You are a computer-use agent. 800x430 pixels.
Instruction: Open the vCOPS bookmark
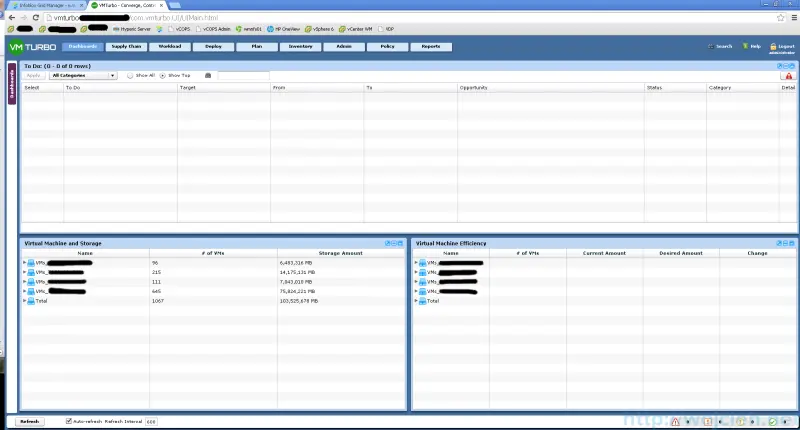[x=180, y=29]
